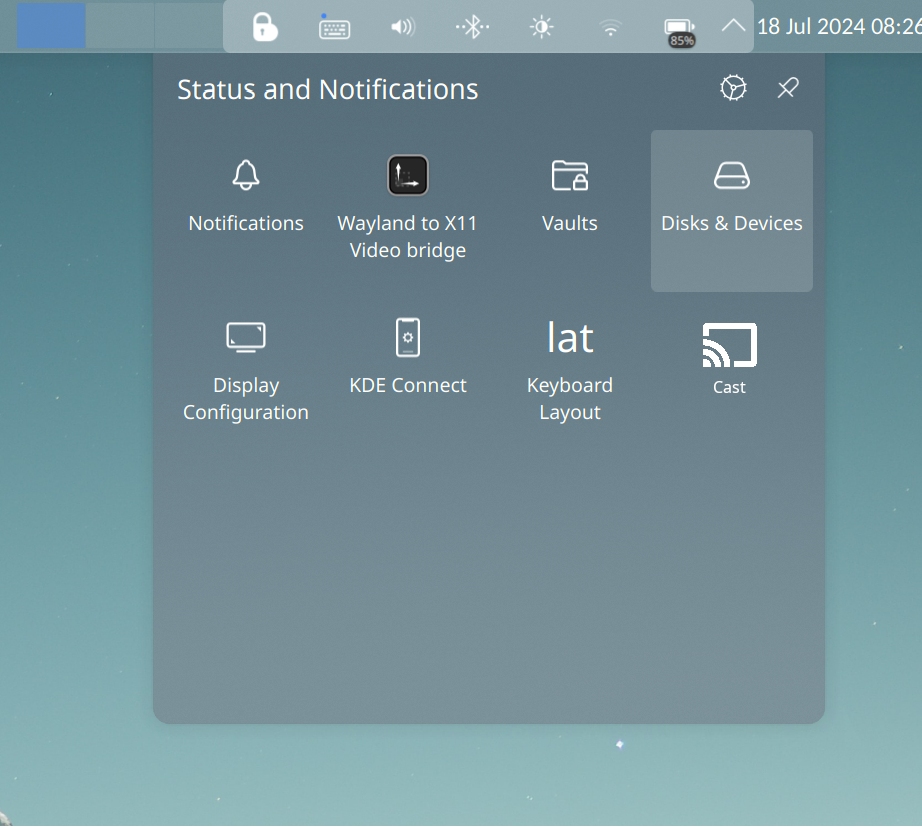Open the Vaults folder-lock entry

569,211
